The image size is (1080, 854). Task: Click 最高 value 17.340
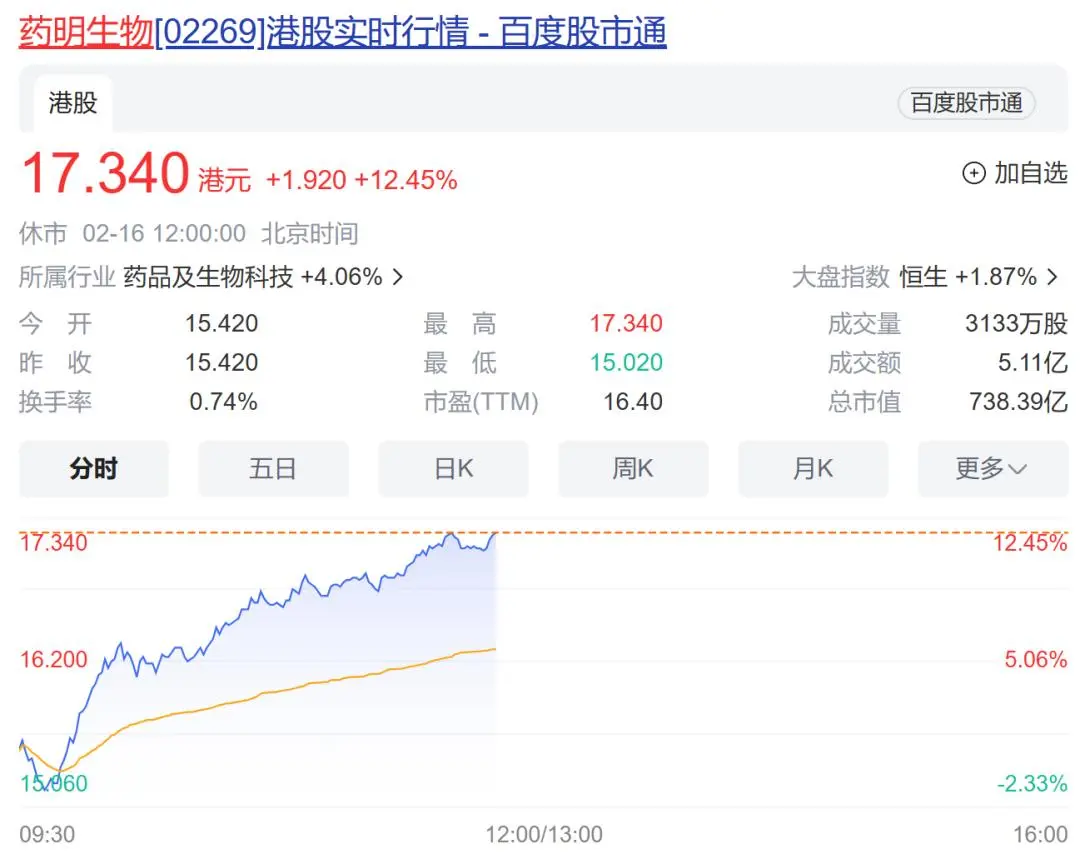point(625,323)
